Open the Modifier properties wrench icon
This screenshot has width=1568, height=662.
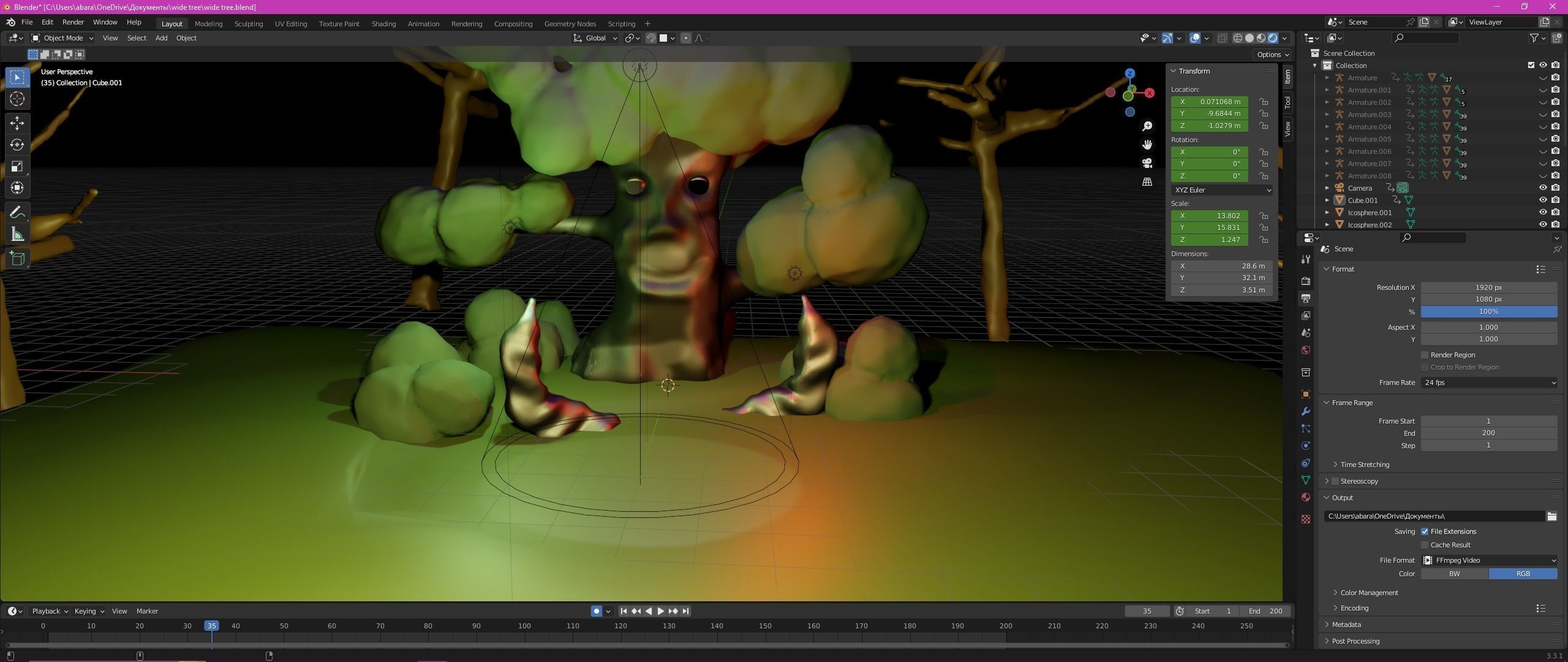click(x=1306, y=411)
